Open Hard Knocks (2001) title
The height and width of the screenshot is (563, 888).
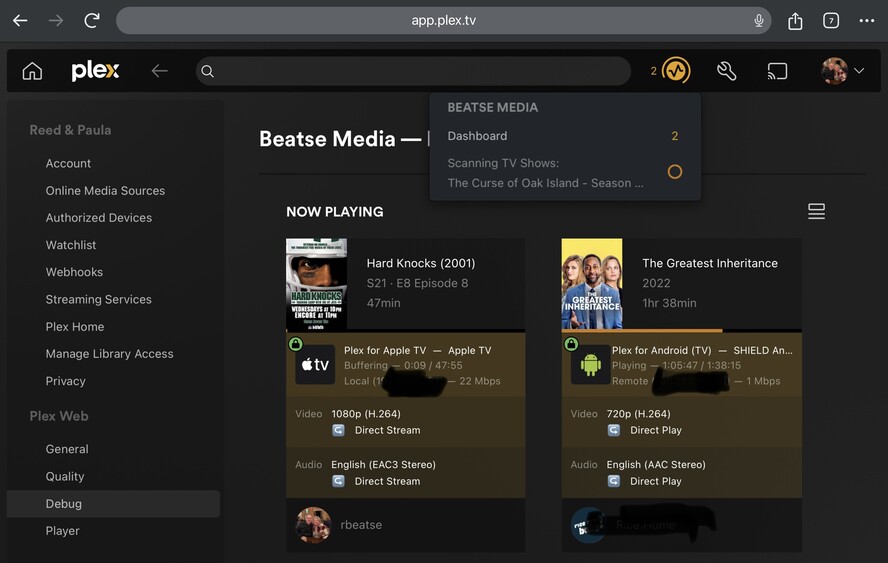click(421, 263)
